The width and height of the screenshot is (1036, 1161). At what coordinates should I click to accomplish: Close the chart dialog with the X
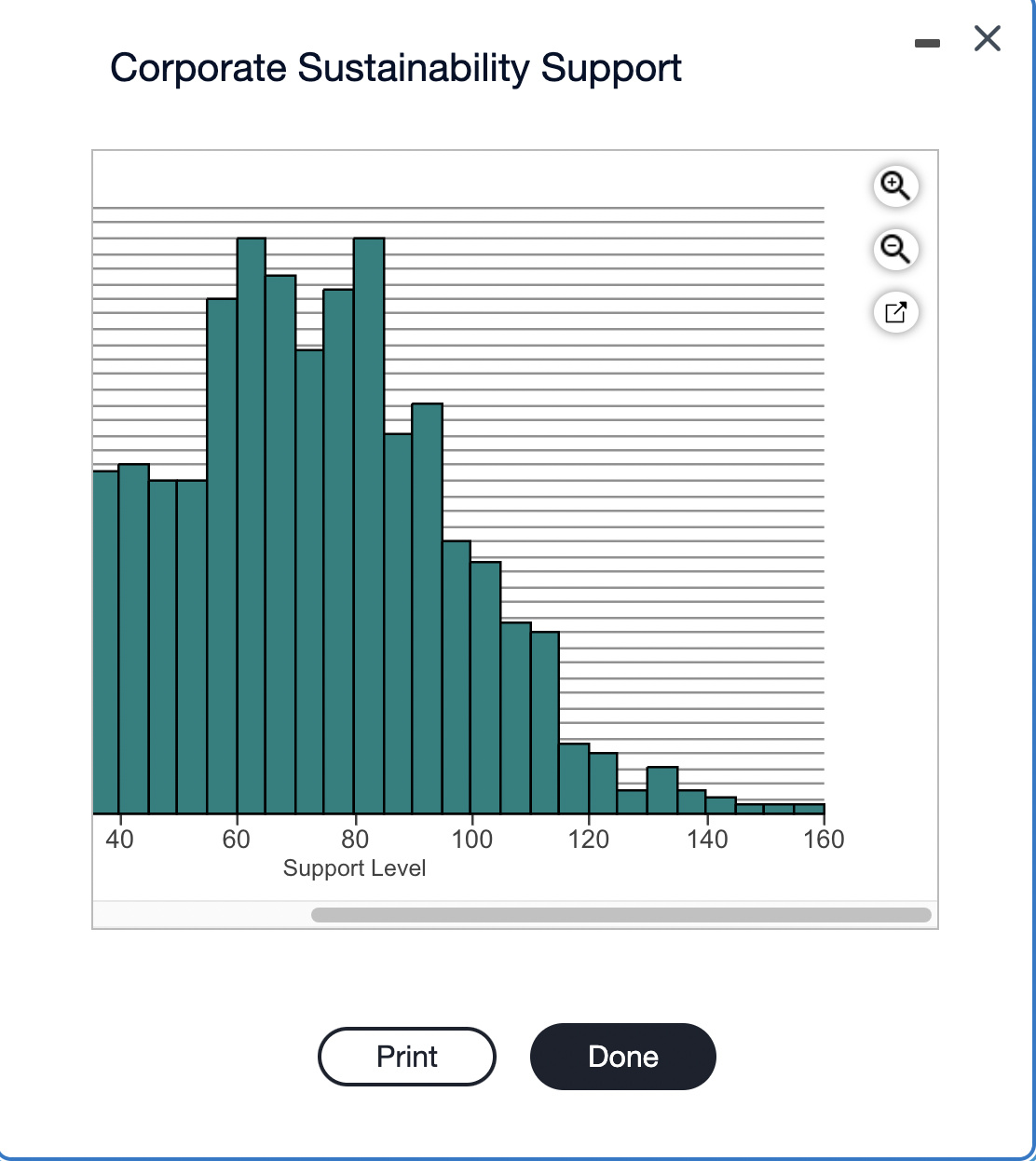click(986, 39)
